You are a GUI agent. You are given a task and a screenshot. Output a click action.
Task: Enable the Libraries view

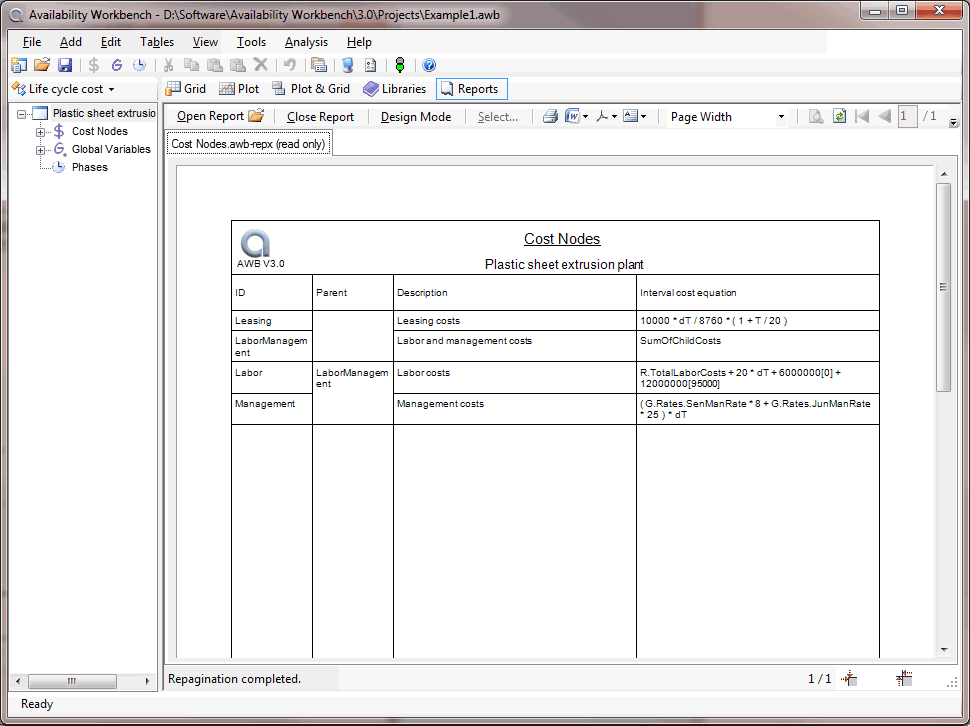pos(394,89)
